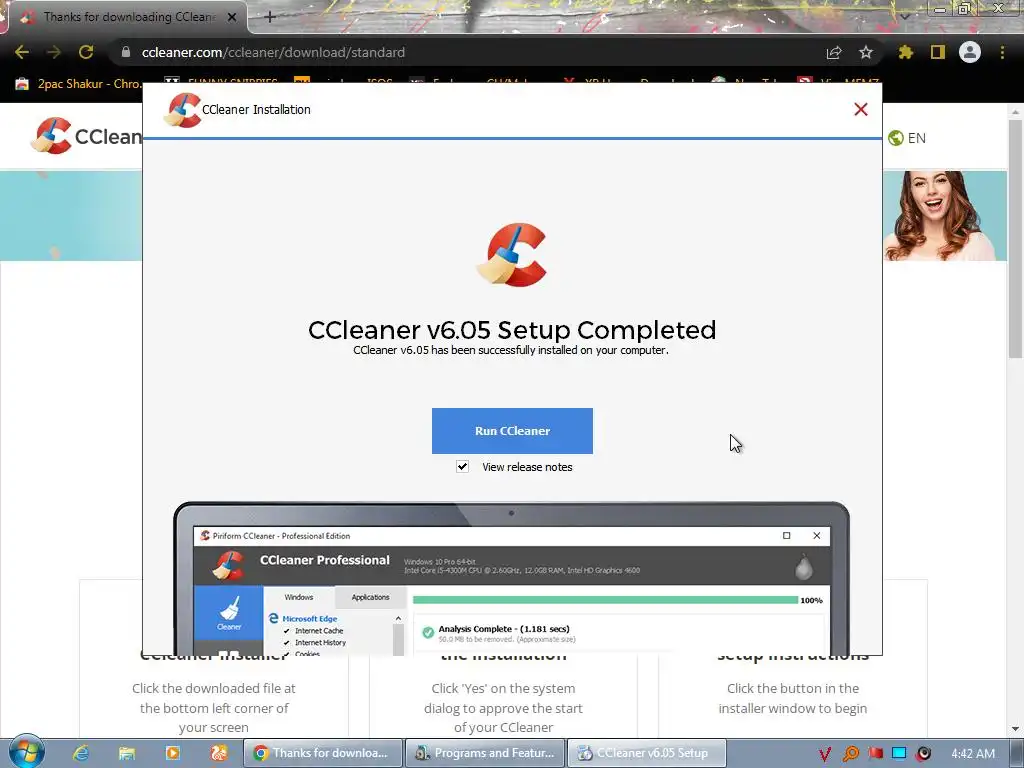
Task: Share this page from the address bar
Action: coord(834,53)
